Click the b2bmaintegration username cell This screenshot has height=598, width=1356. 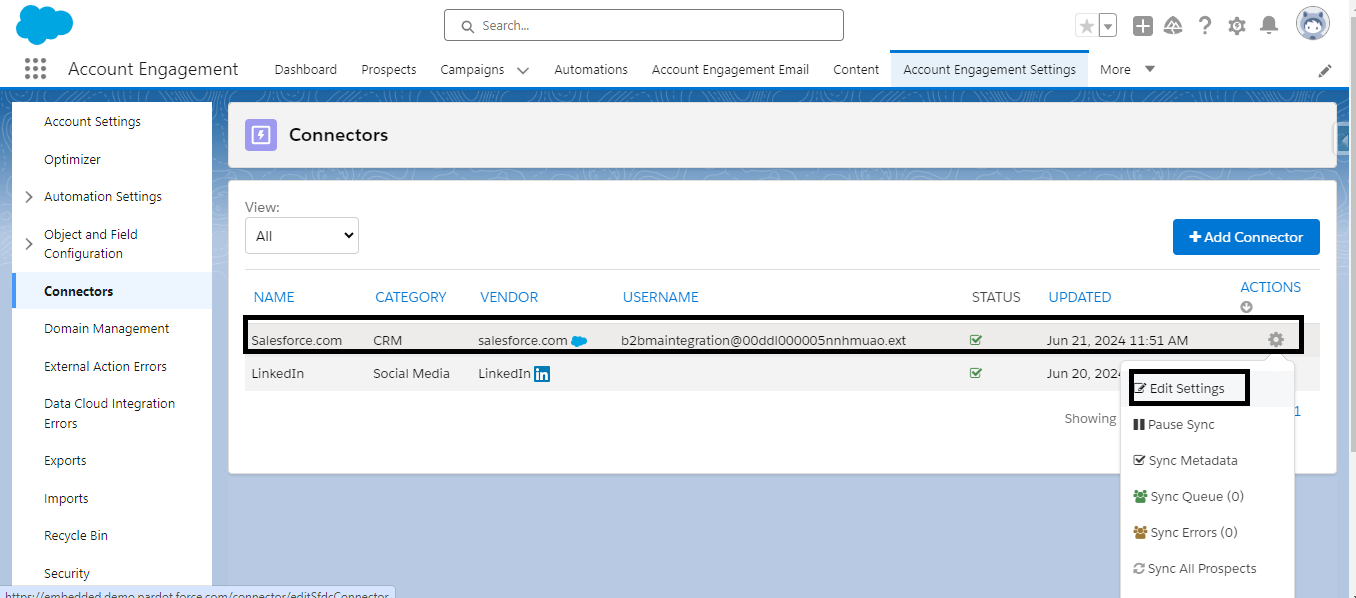tap(763, 340)
